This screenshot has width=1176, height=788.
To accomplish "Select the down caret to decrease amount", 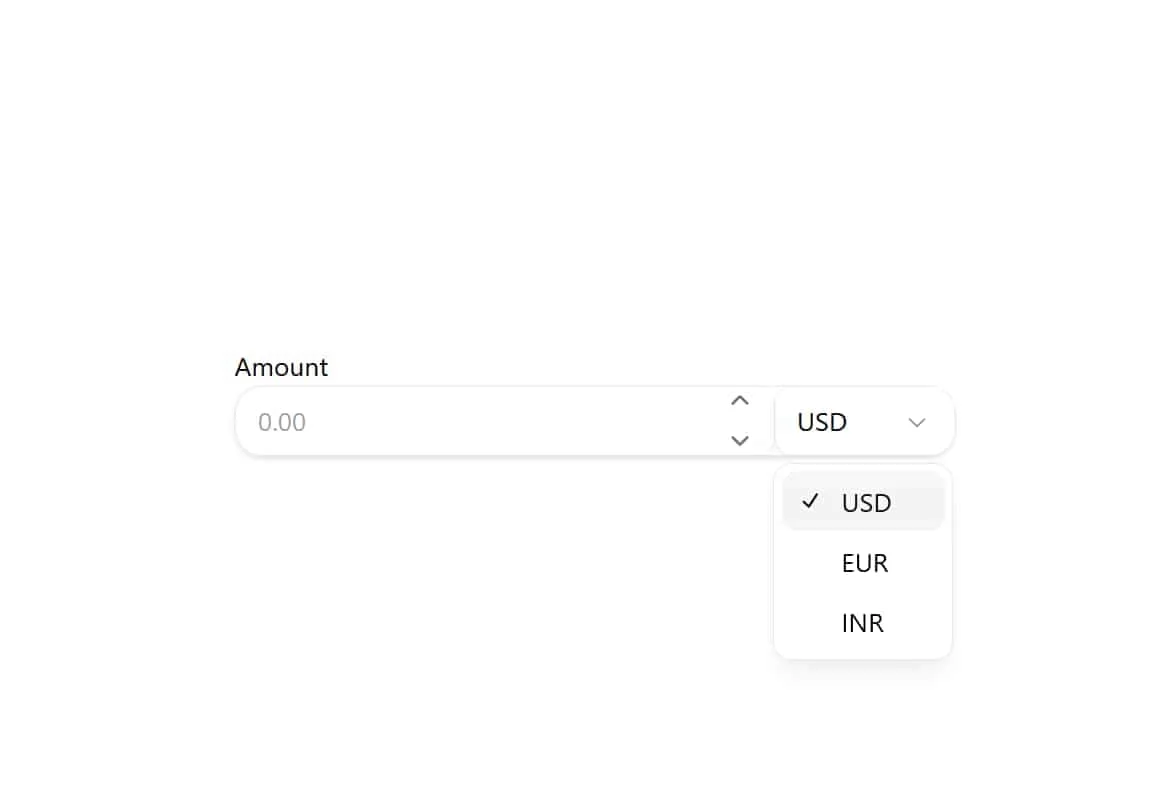I will pos(739,441).
